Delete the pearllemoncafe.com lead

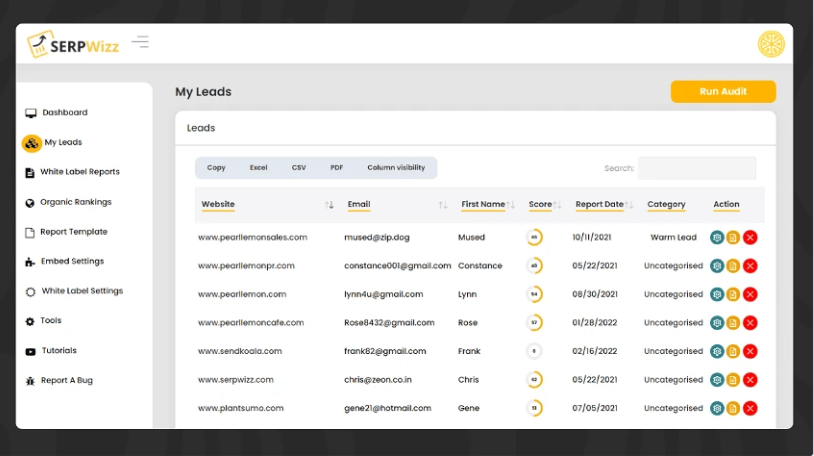pos(750,323)
